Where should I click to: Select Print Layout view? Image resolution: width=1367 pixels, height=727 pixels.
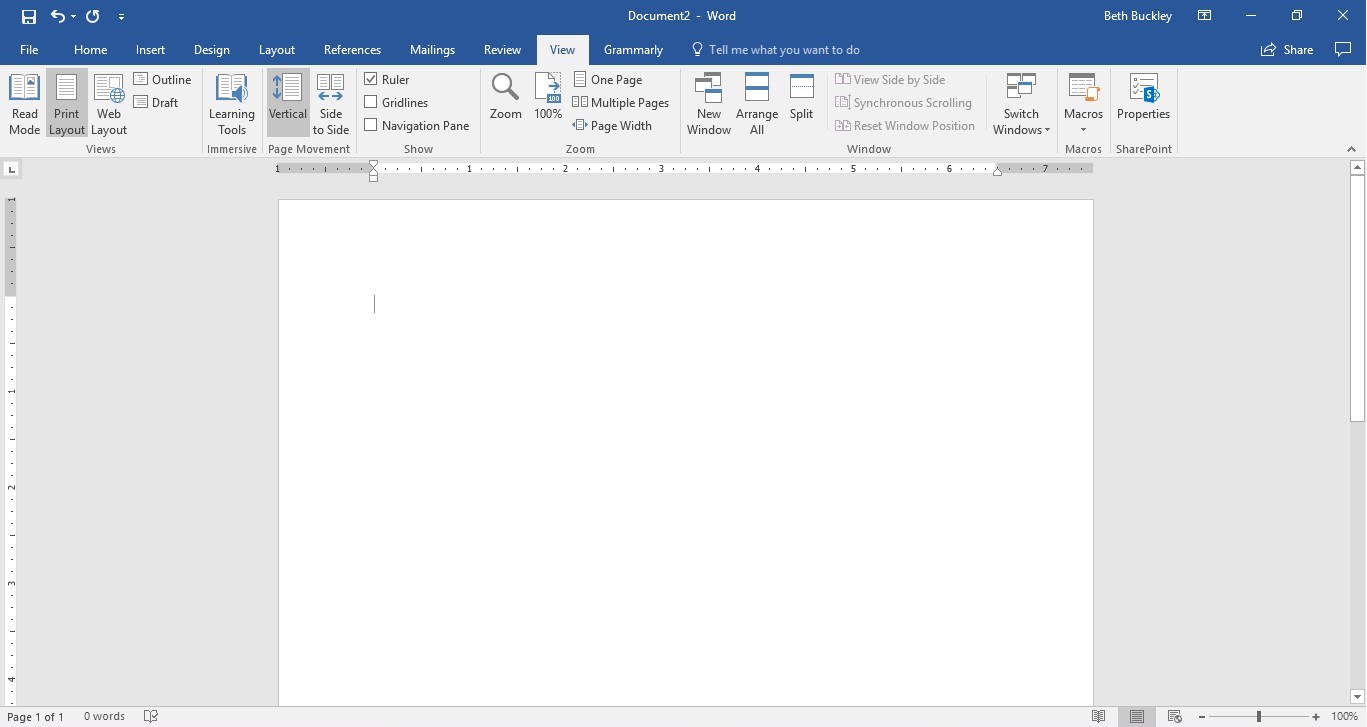pos(67,105)
